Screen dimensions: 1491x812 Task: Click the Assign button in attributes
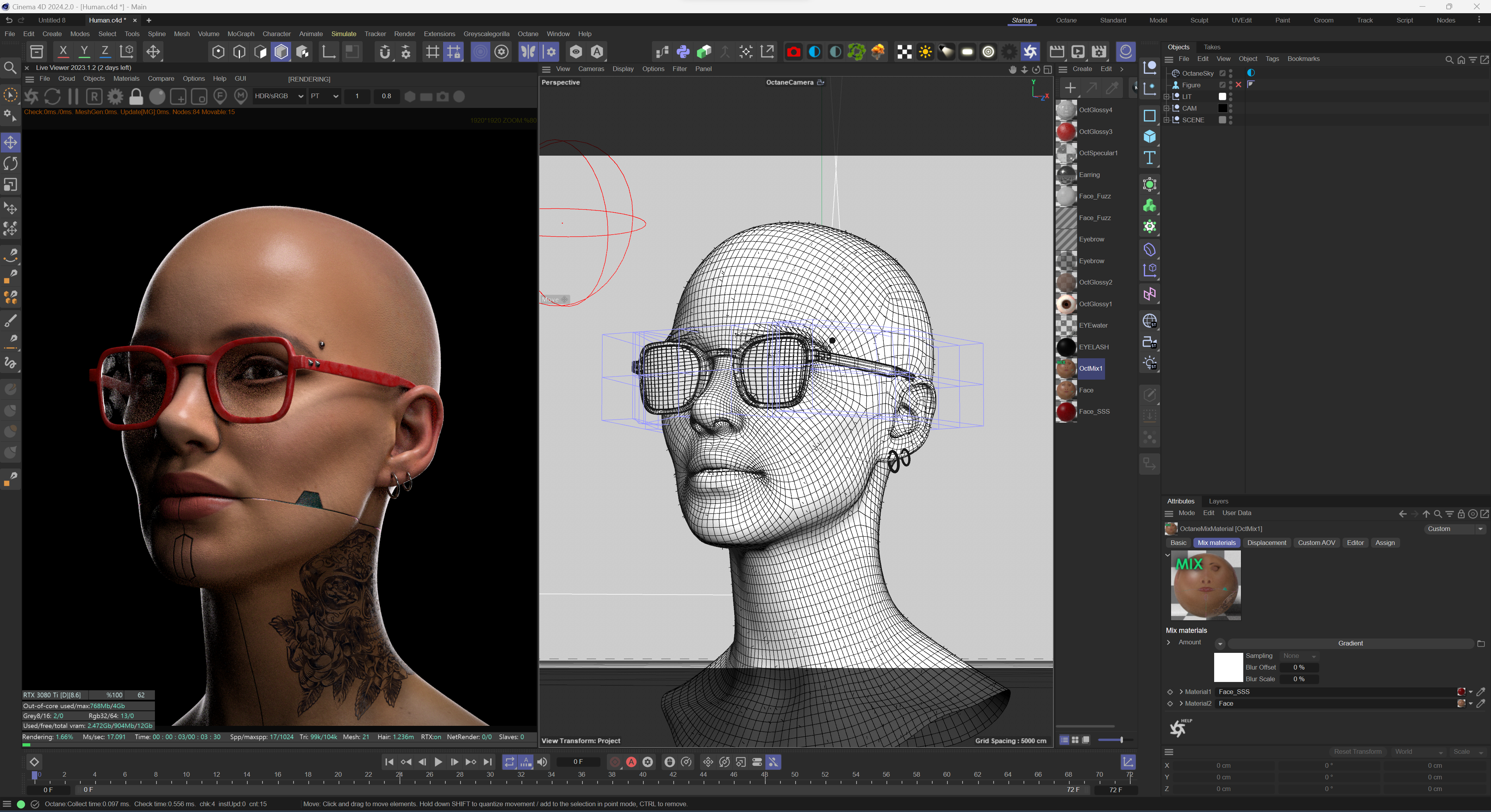click(x=1385, y=542)
